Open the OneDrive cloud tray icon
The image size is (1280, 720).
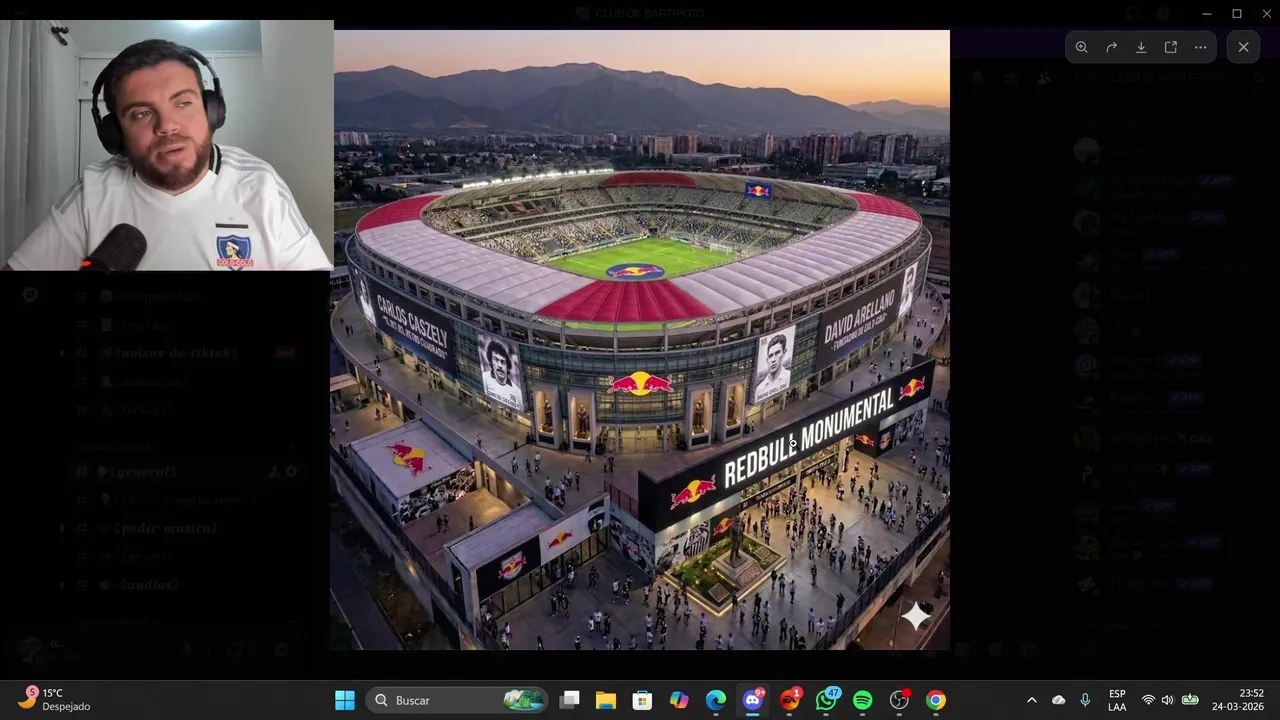pos(1058,700)
